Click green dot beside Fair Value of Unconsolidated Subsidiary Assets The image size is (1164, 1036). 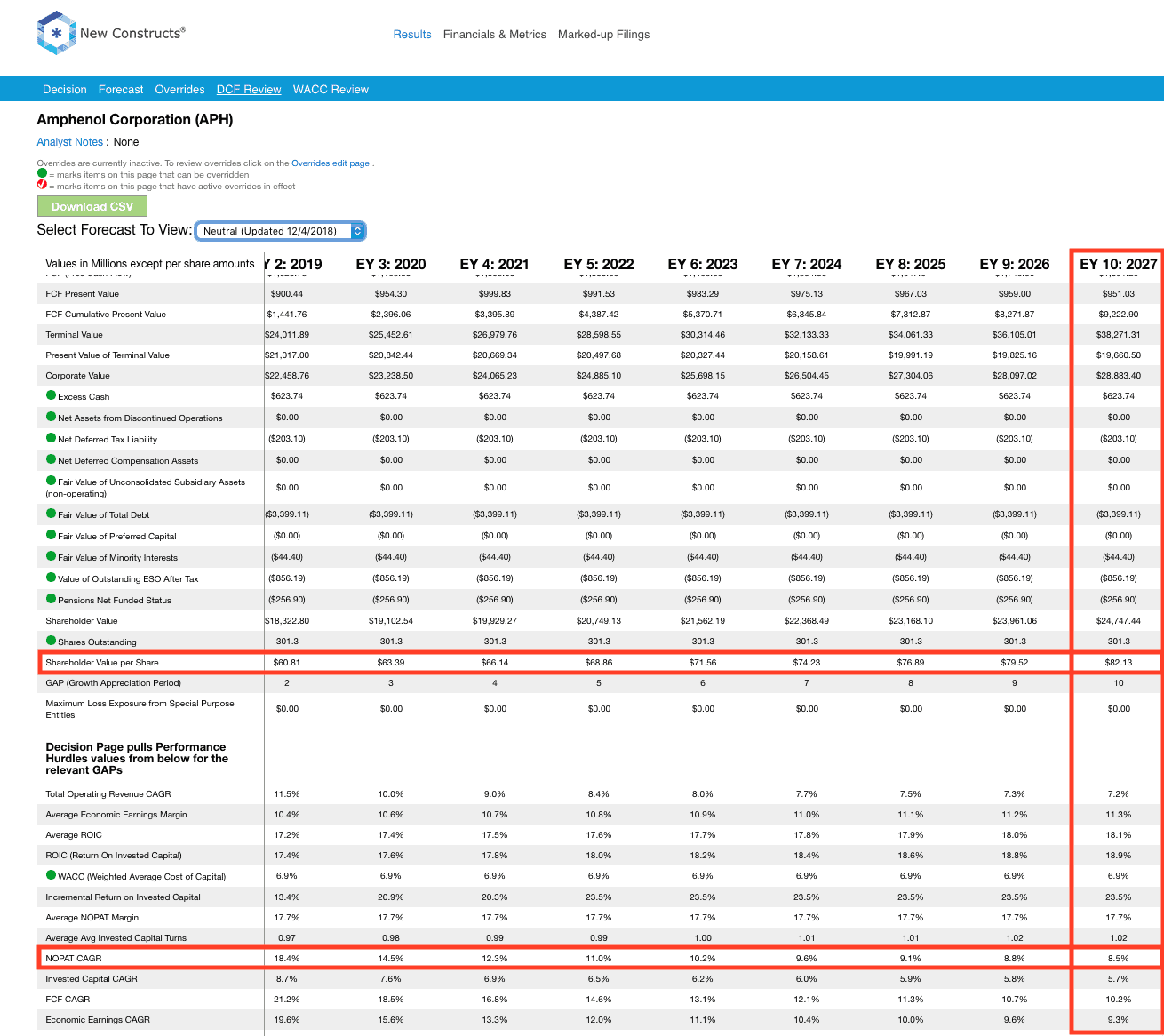tap(51, 481)
